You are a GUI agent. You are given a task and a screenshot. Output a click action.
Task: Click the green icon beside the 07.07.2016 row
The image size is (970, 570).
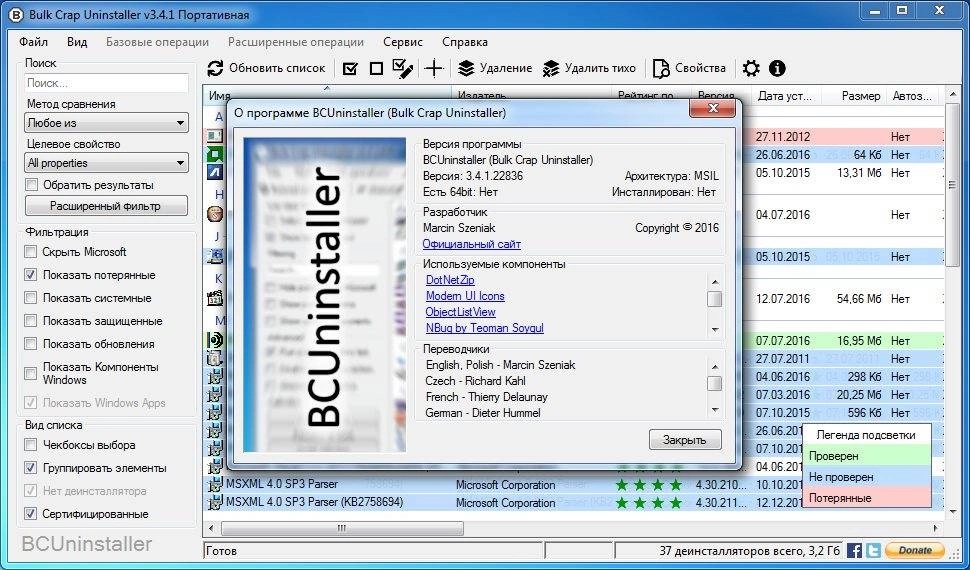[x=215, y=340]
